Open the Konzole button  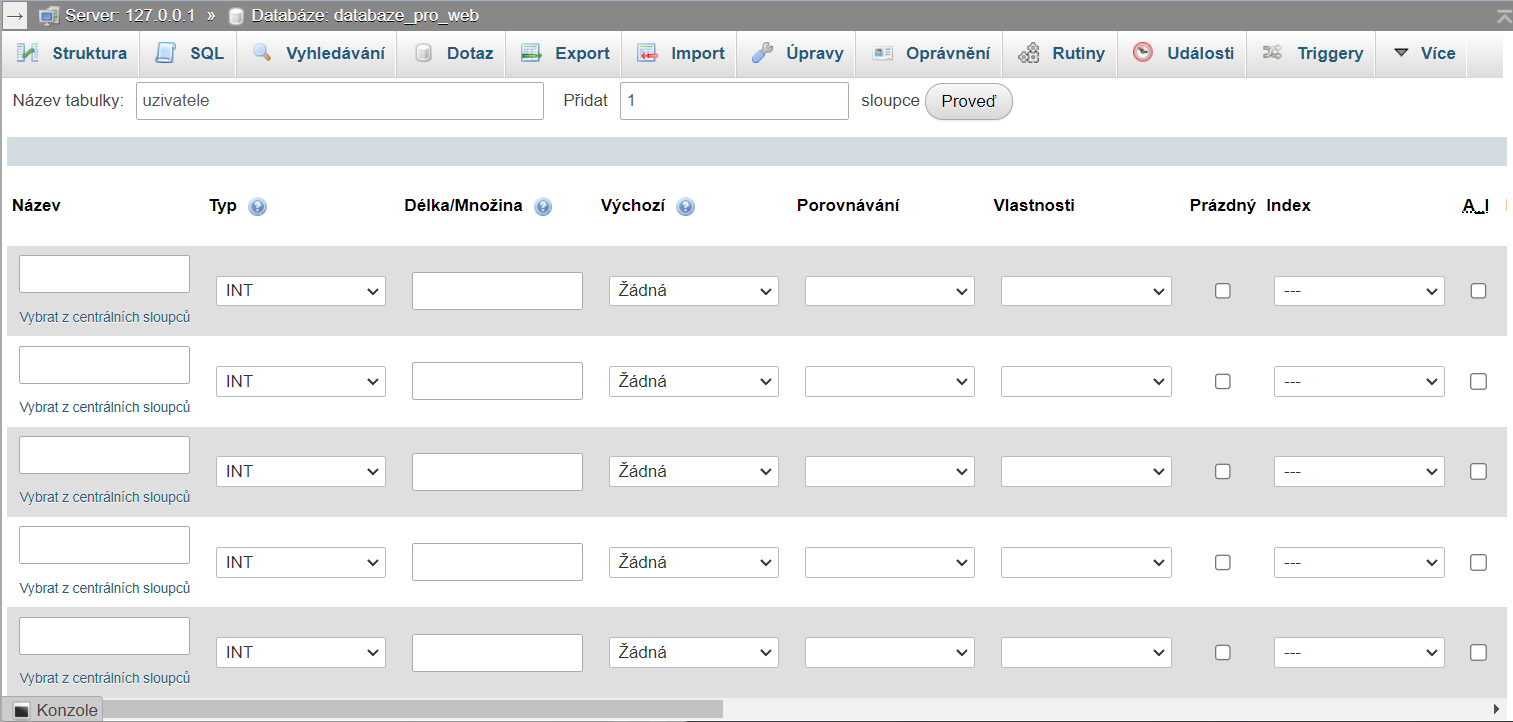[x=54, y=710]
